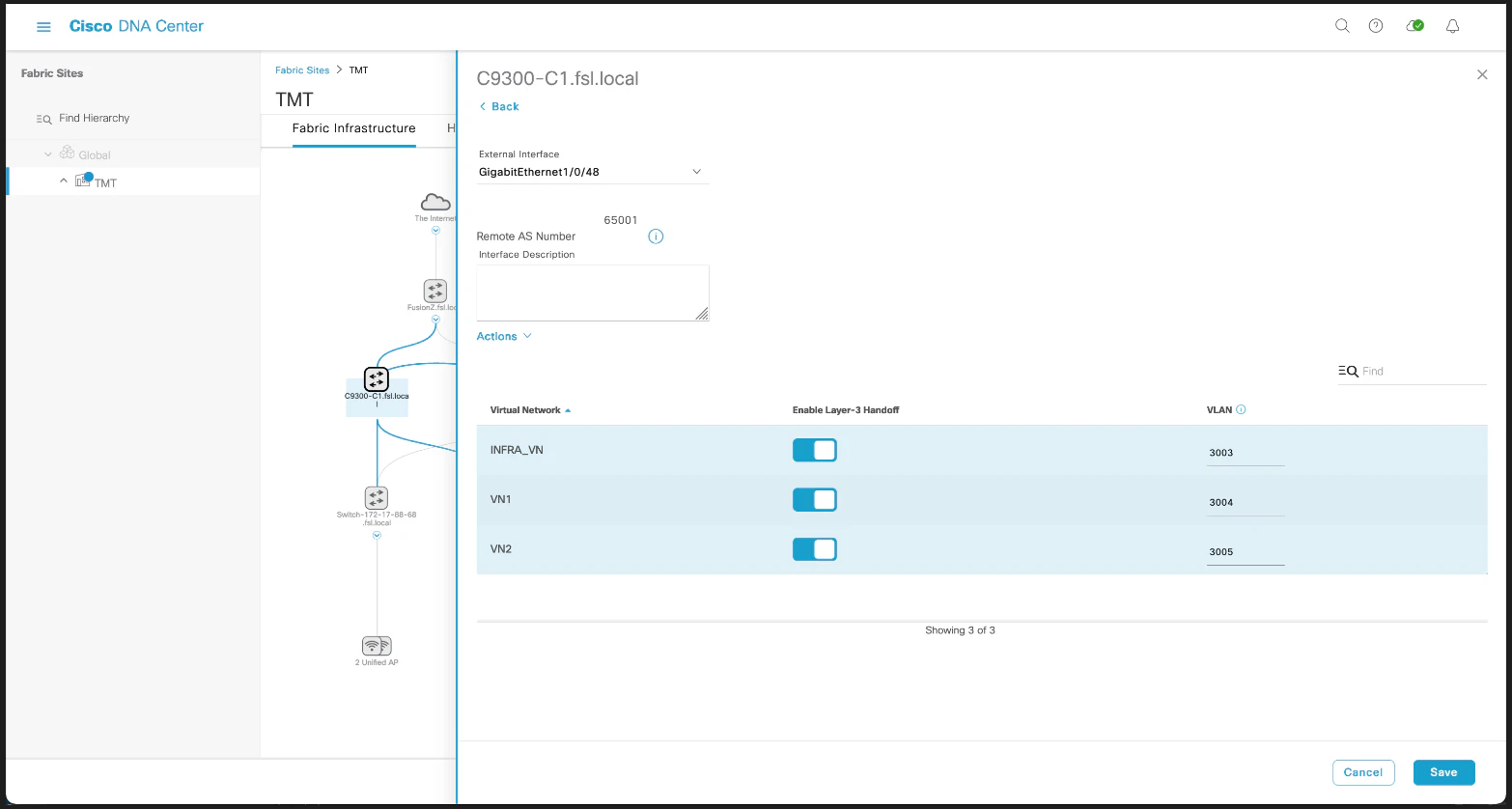This screenshot has width=1512, height=809.
Task: Select the FusionZ switch icon
Action: pyautogui.click(x=435, y=291)
